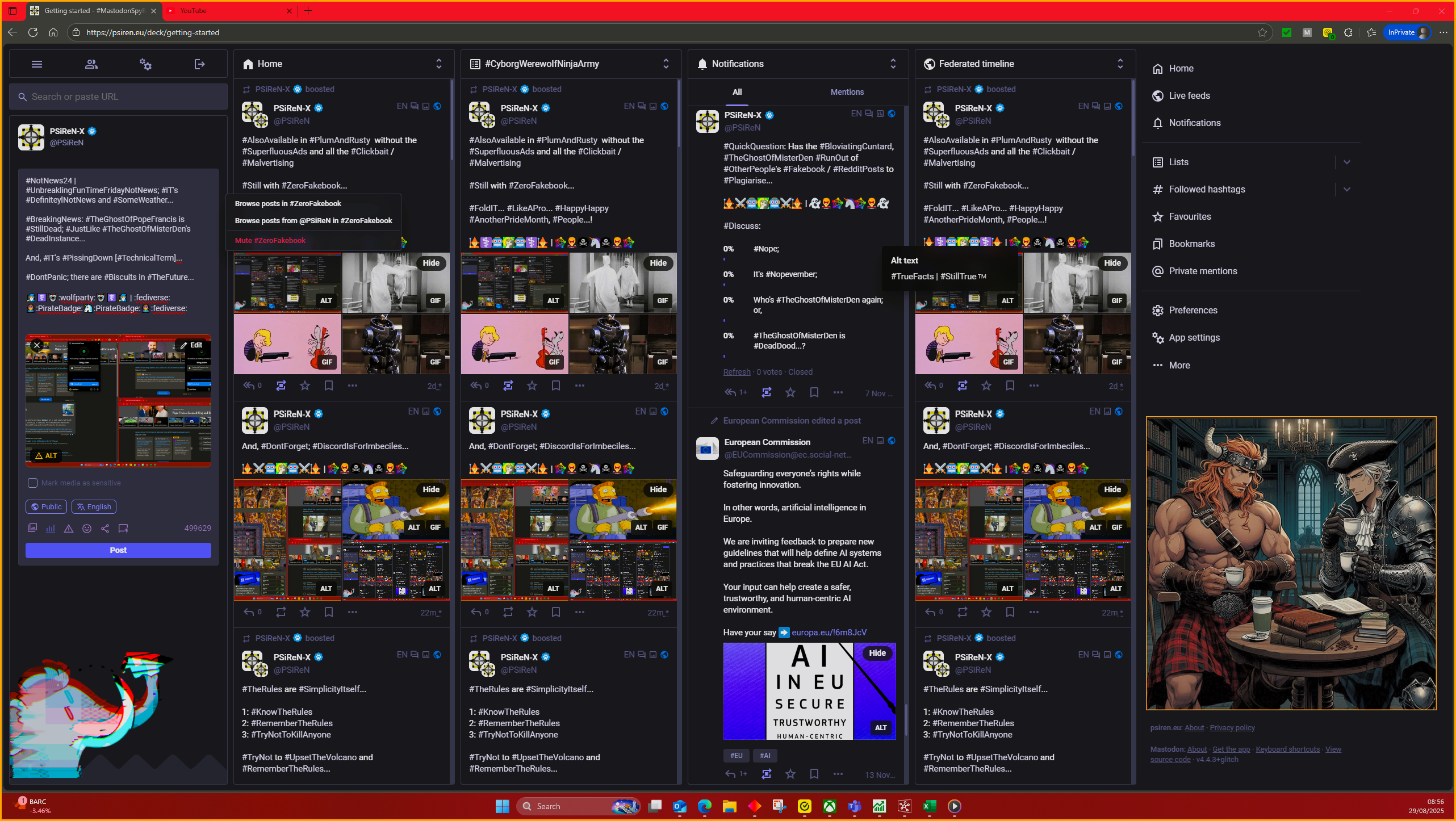The height and width of the screenshot is (821, 1456).
Task: Open the app settings gears icon
Action: (x=145, y=64)
